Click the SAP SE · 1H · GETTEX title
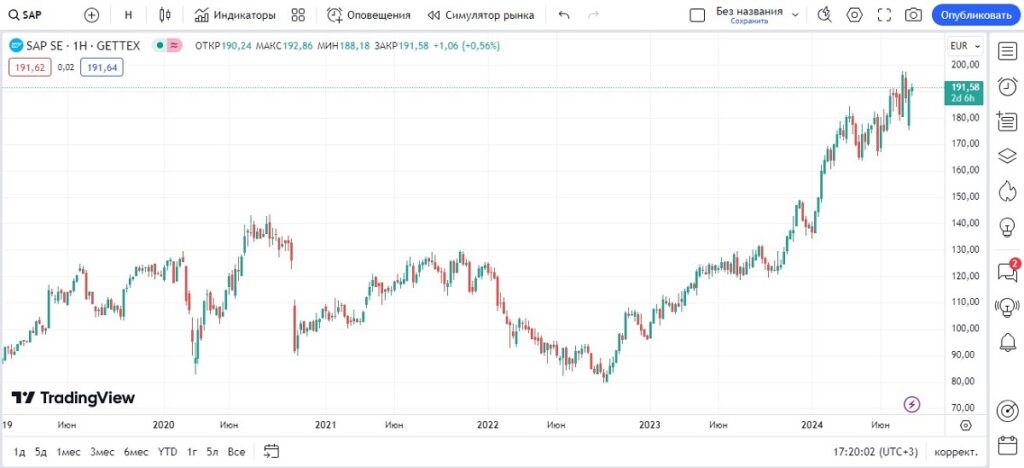The height and width of the screenshot is (468, 1024). click(82, 46)
